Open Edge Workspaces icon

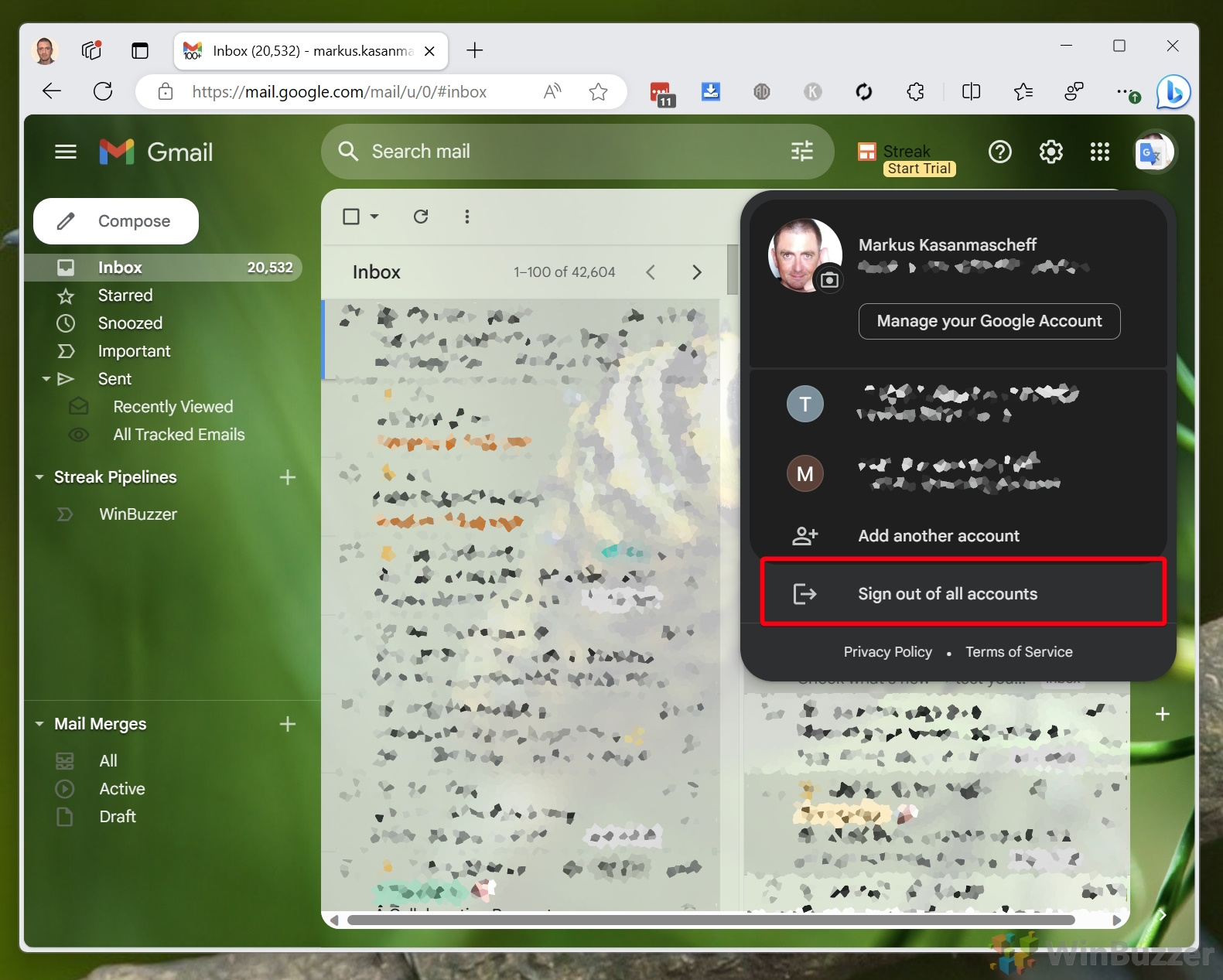91,50
